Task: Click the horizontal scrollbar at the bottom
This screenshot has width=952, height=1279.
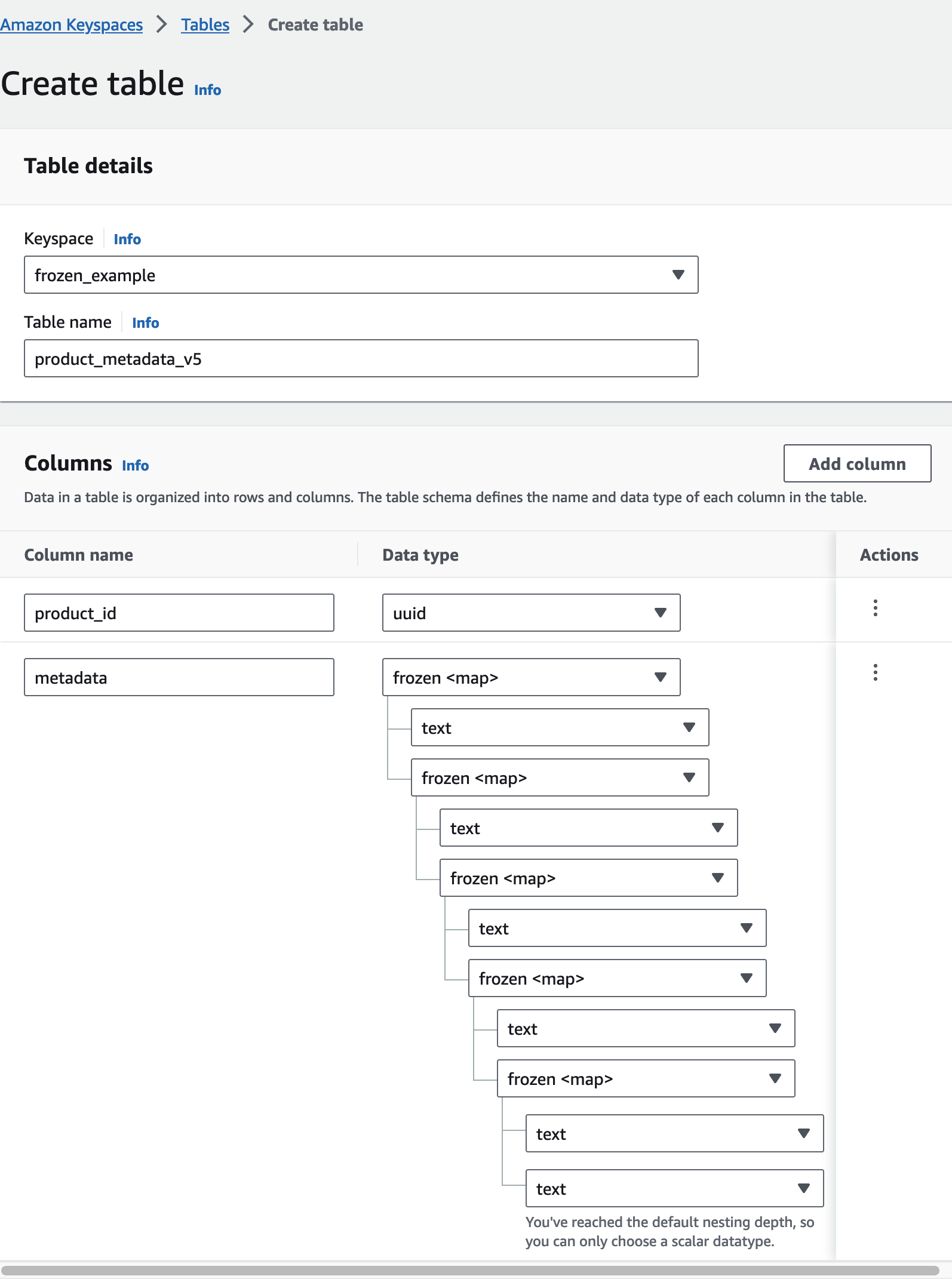Action: [469, 1271]
